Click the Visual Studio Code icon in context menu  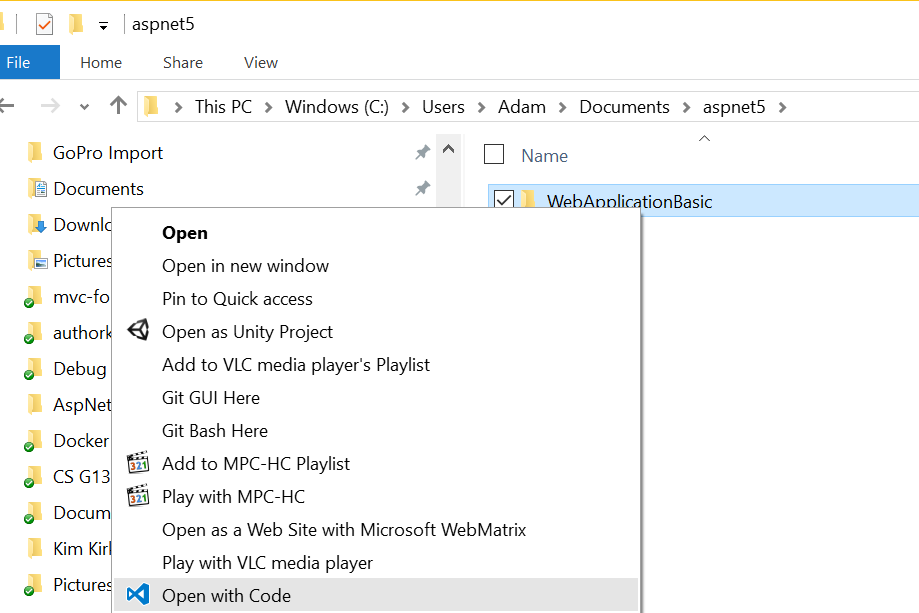138,595
